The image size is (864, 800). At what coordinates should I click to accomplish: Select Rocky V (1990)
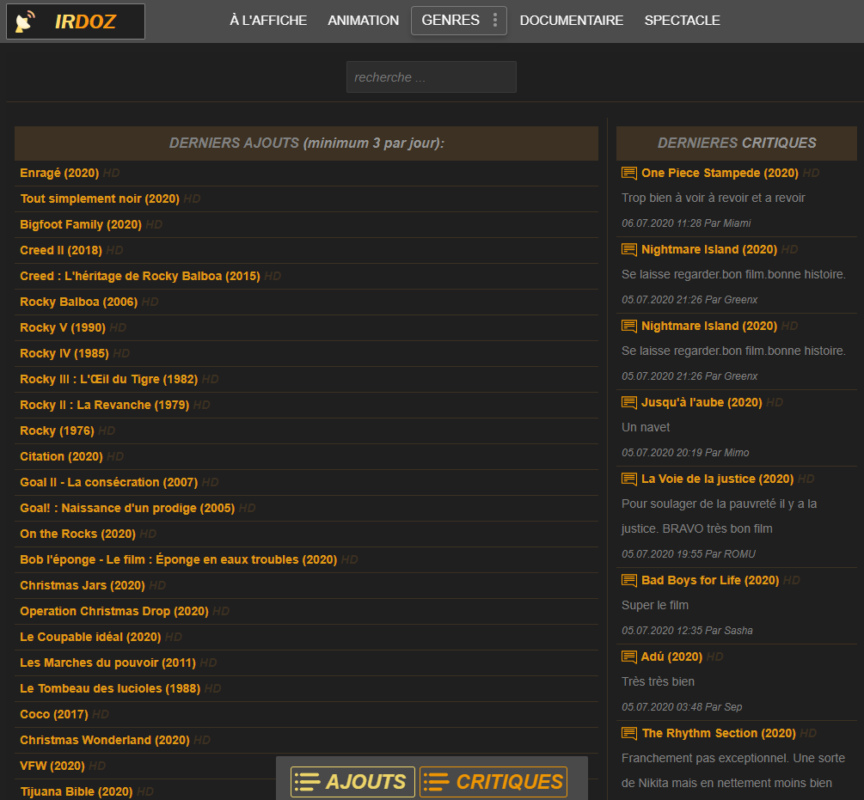tap(63, 328)
